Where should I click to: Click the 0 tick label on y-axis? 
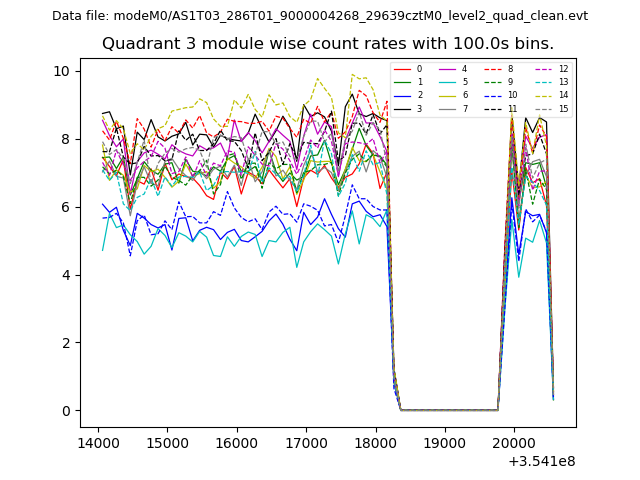(x=65, y=411)
